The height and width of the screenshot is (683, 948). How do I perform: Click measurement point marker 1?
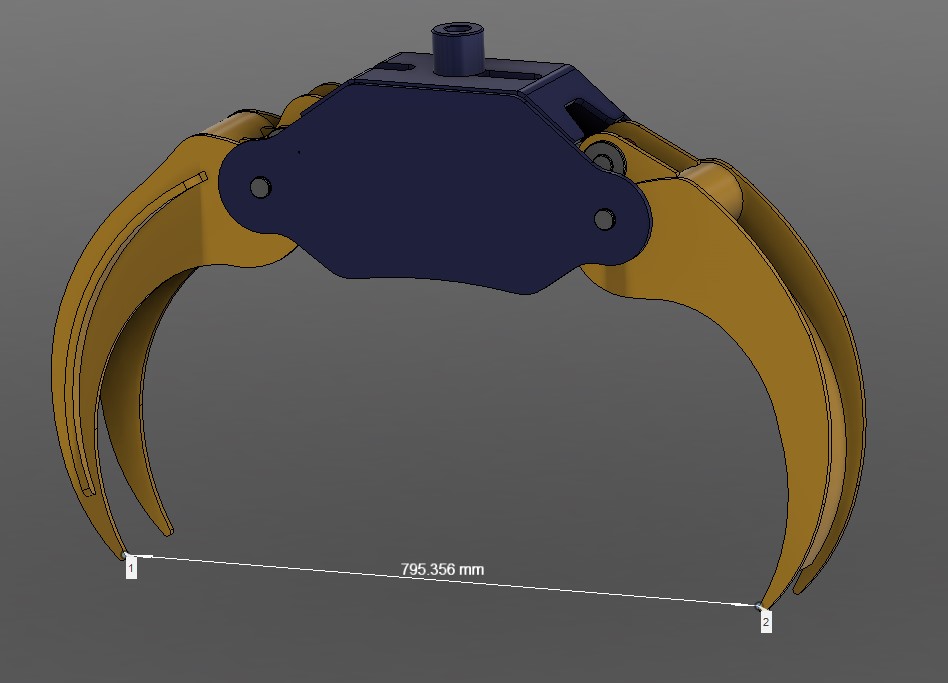pyautogui.click(x=131, y=568)
